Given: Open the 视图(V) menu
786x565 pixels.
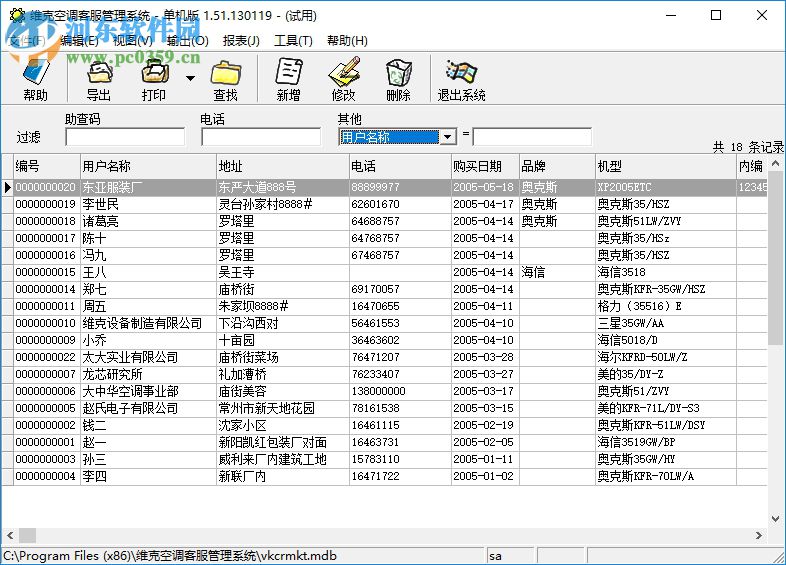Looking at the screenshot, I should tap(133, 41).
